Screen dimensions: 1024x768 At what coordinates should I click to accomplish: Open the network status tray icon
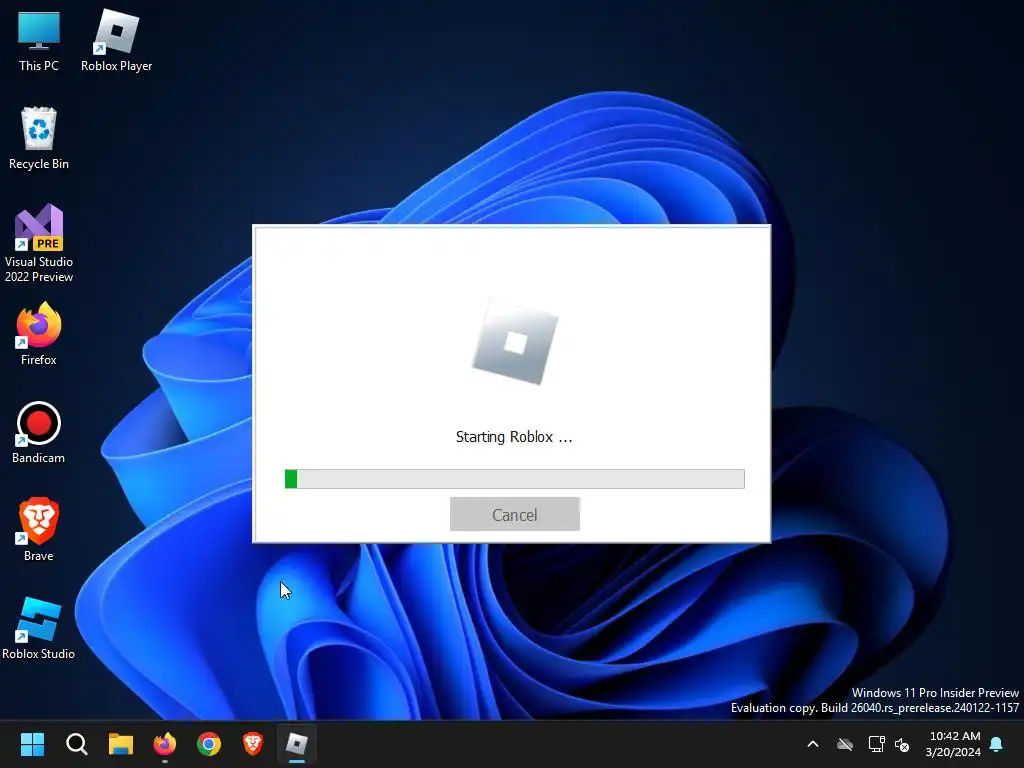click(876, 744)
